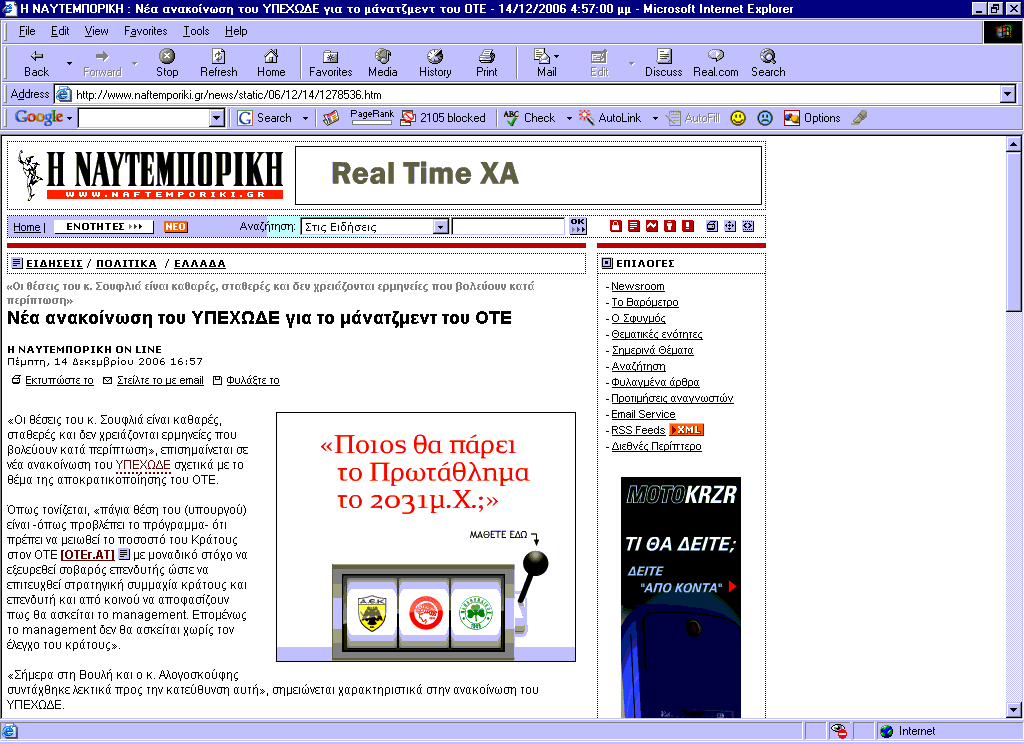This screenshot has width=1024, height=744.
Task: Click the ΠΟΛΙΤΙΚΑ breadcrumb link
Action: click(x=126, y=263)
